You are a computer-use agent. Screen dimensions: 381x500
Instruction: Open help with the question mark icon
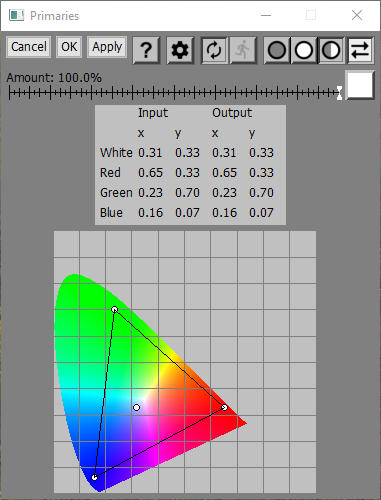tap(146, 50)
